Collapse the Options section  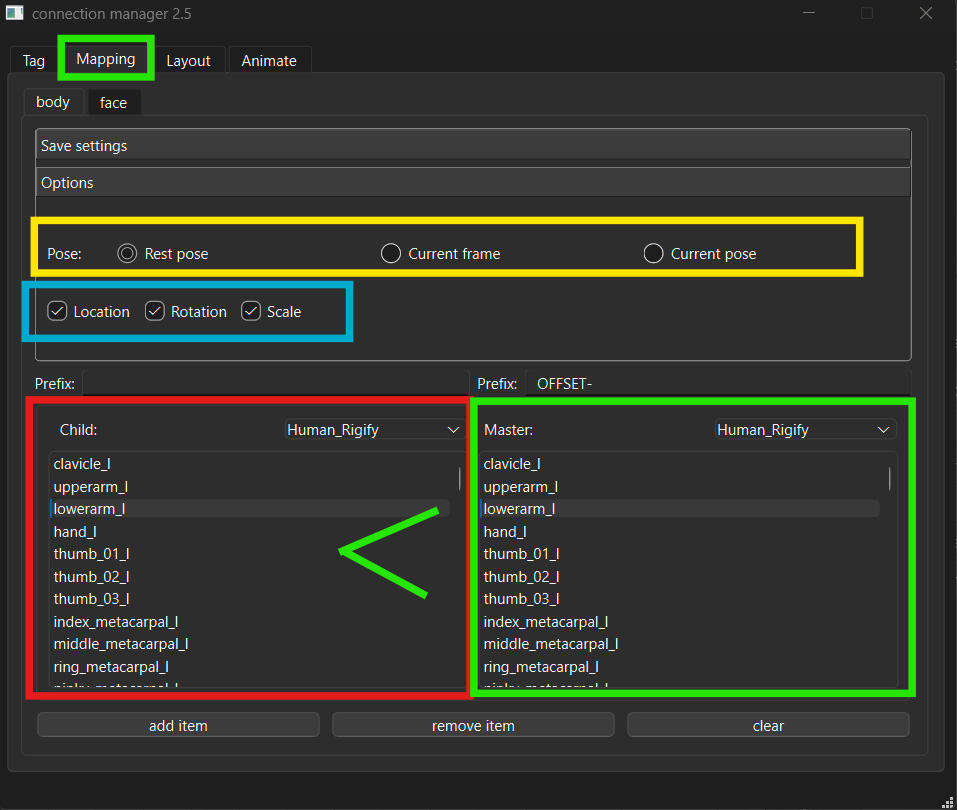tap(472, 183)
